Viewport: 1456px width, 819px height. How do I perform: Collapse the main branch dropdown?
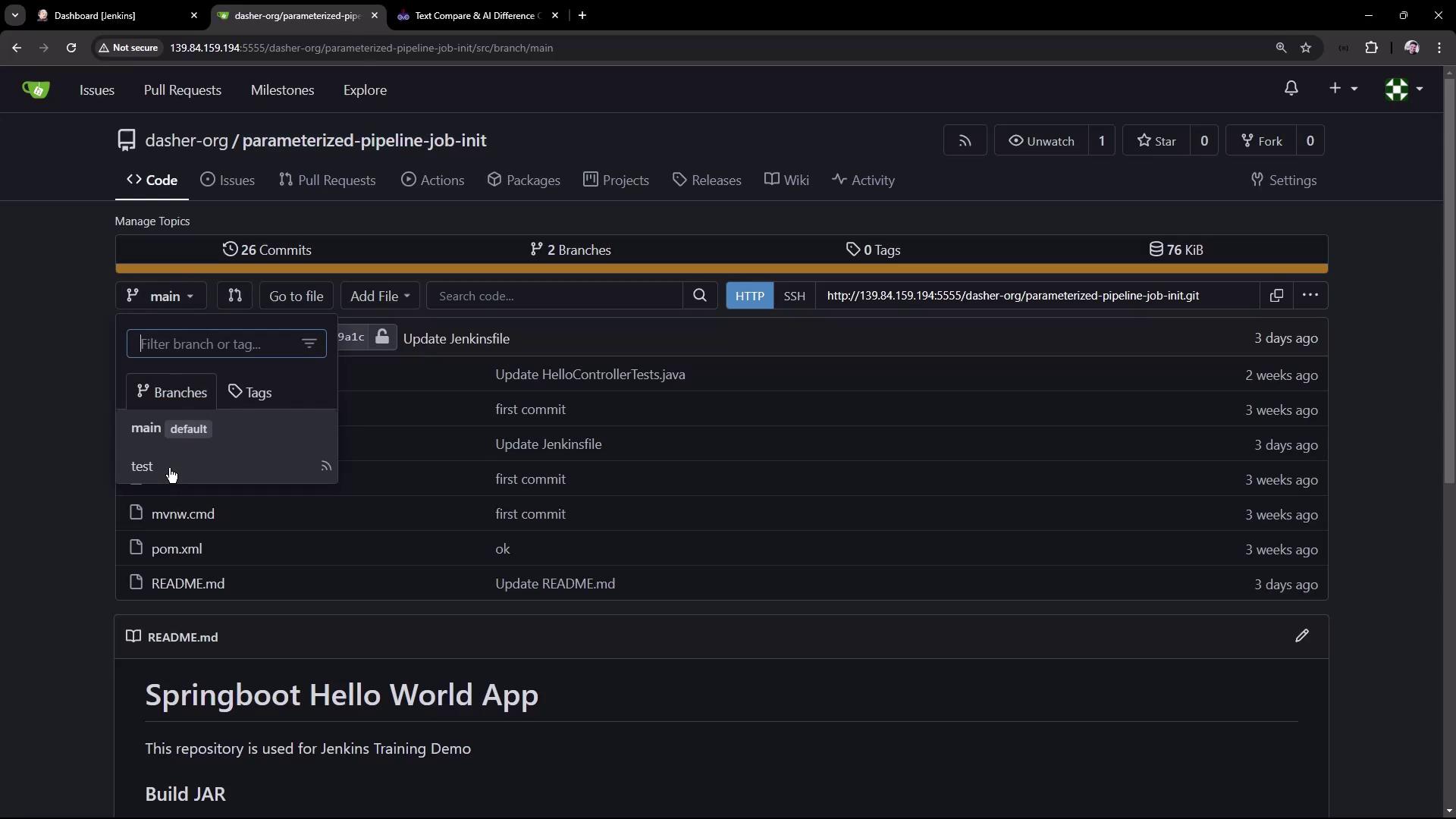point(161,296)
